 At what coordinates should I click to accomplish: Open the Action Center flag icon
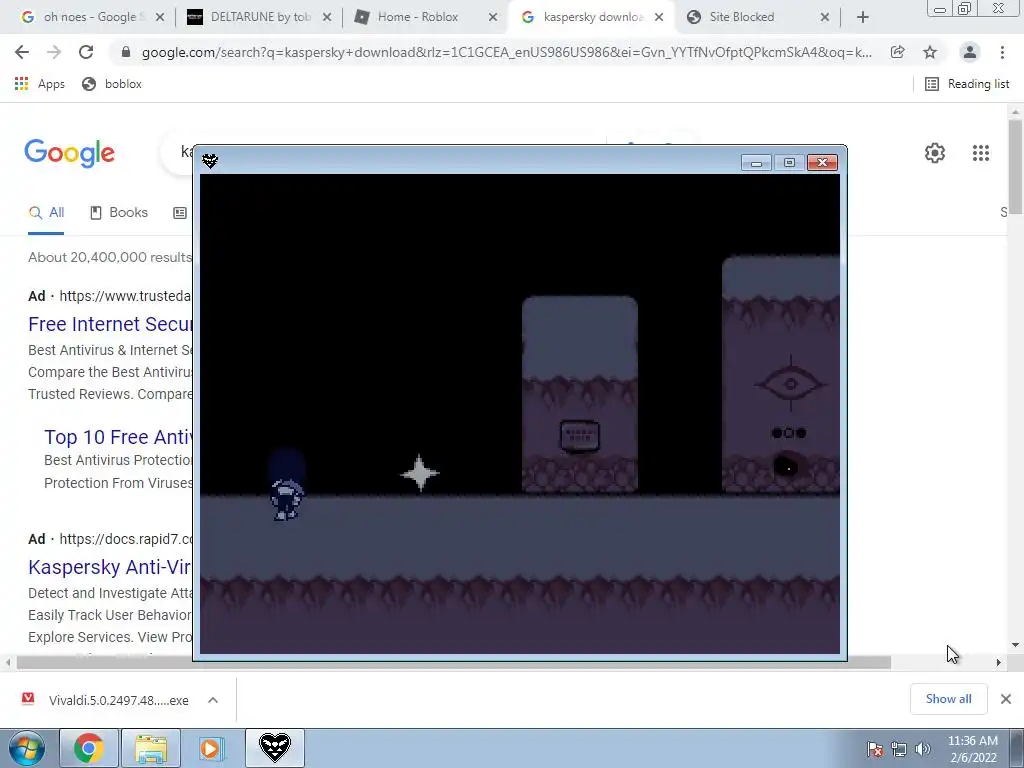click(874, 749)
